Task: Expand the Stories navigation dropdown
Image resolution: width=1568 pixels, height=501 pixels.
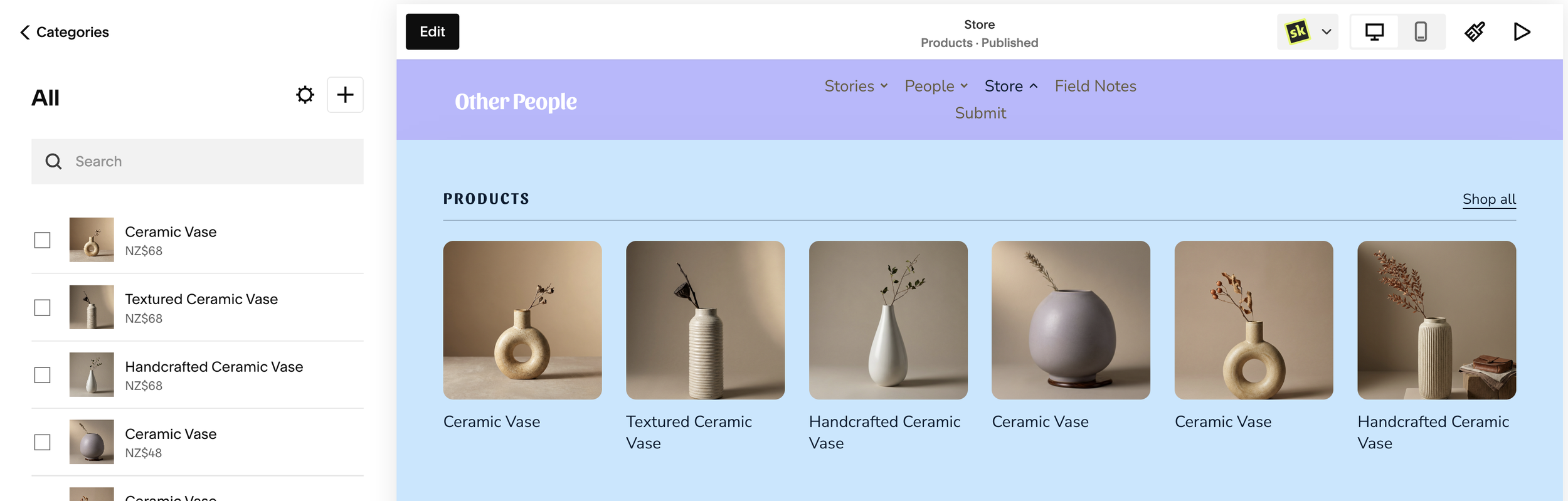Action: coord(856,86)
